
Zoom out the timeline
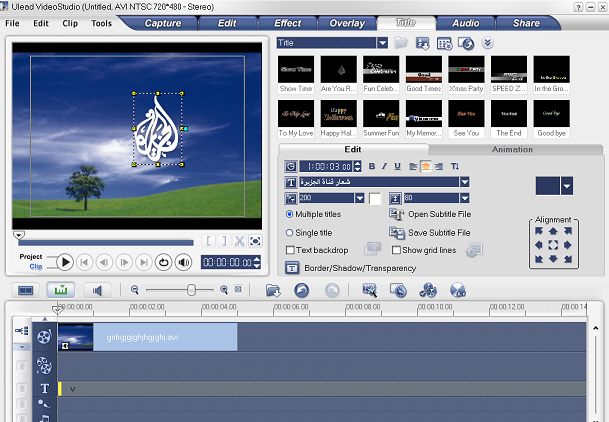click(x=135, y=290)
